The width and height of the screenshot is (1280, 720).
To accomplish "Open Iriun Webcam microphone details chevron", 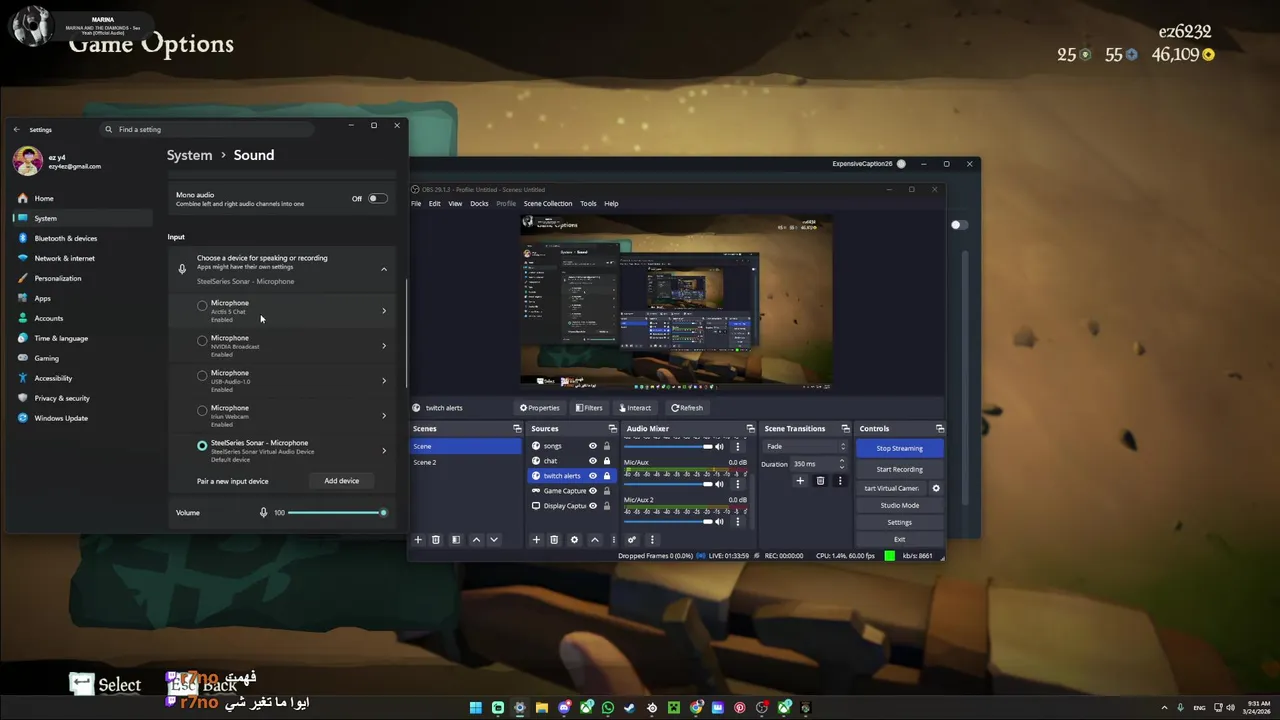I will (x=384, y=416).
